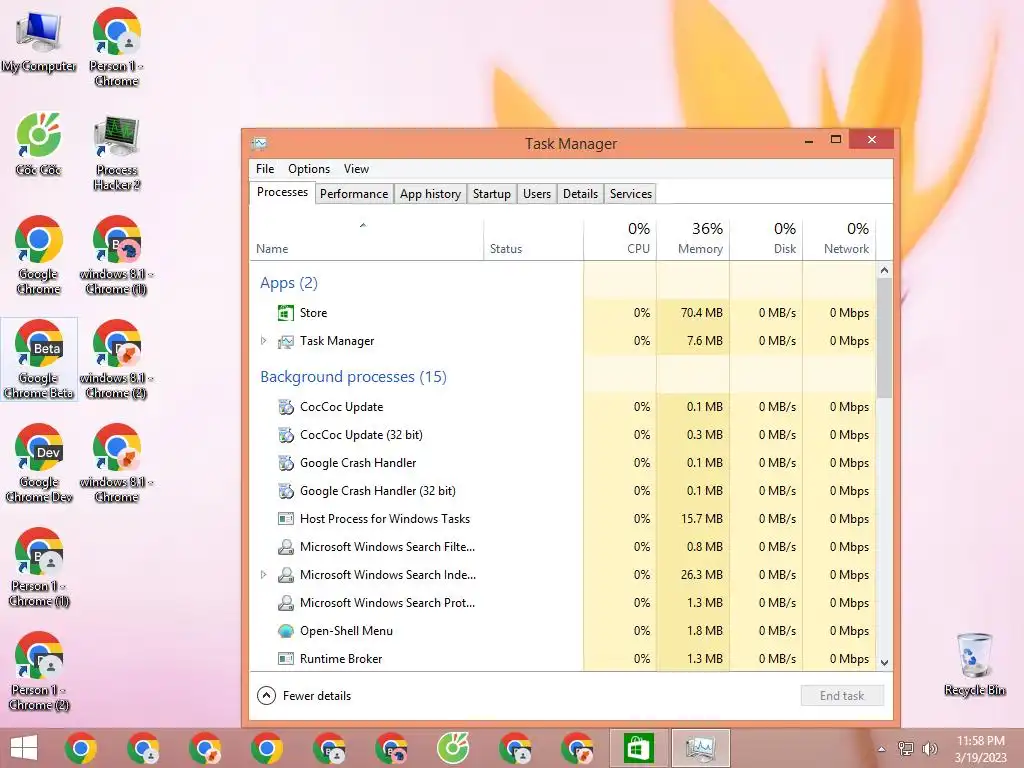
Task: Switch to the Services tab
Action: pos(631,194)
